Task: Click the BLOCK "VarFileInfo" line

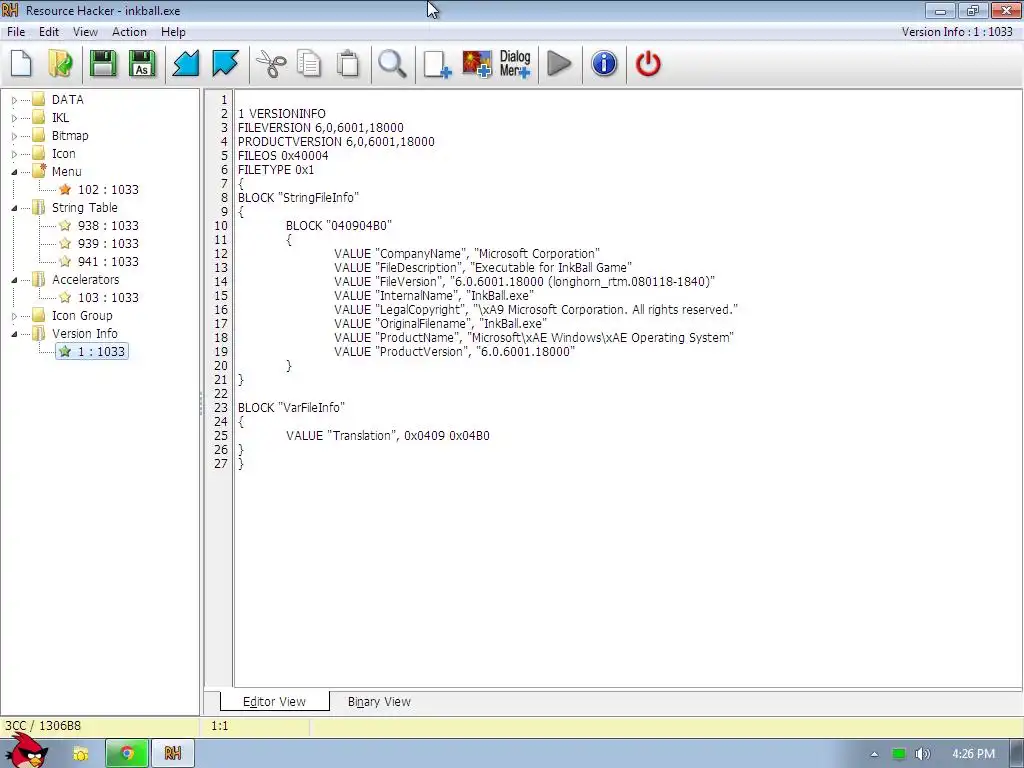Action: click(291, 408)
